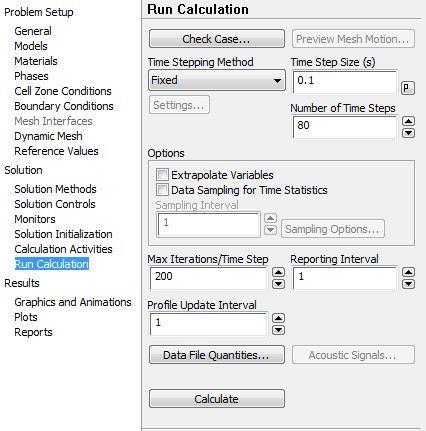Open Data File Quantities dialog
Image resolution: width=426 pixels, height=431 pixels.
click(217, 355)
